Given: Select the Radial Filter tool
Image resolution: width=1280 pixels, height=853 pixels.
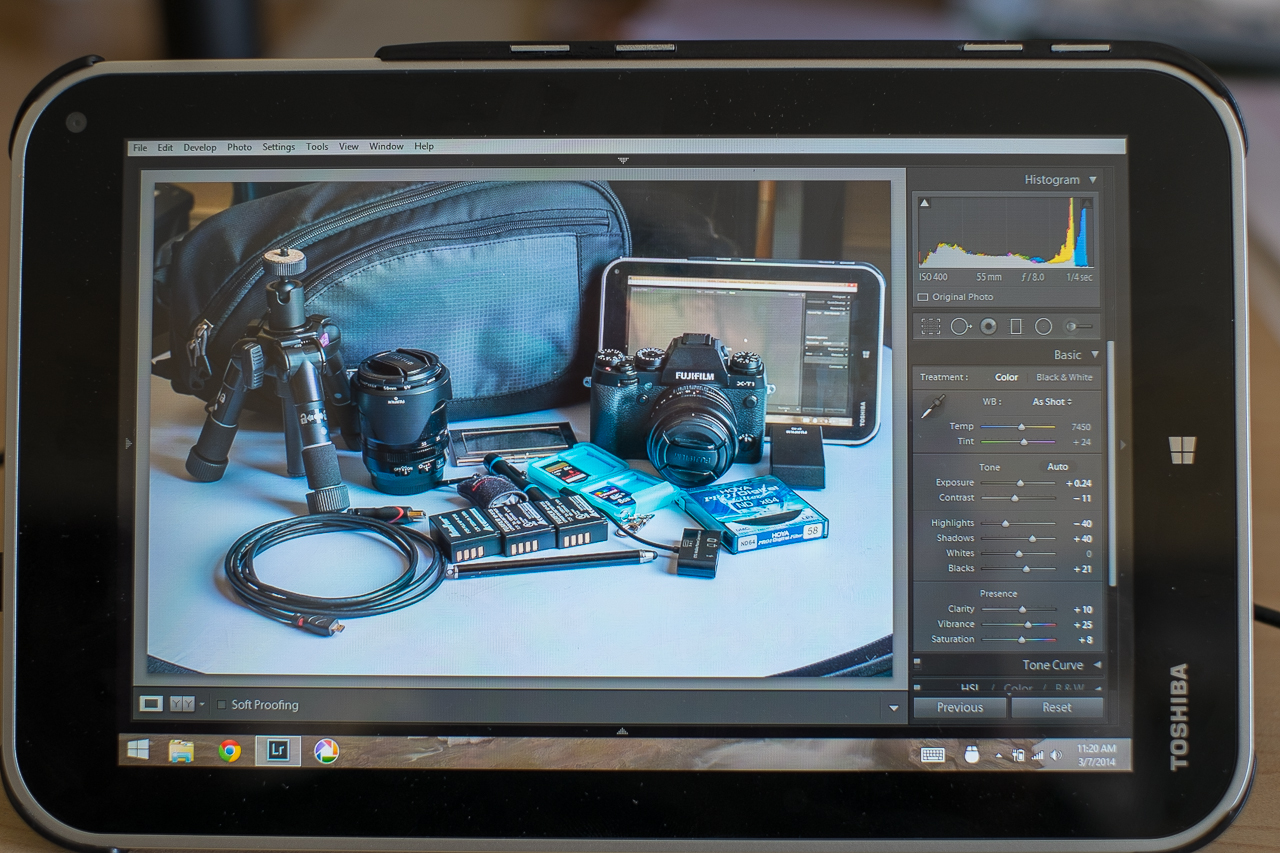Looking at the screenshot, I should 1043,326.
